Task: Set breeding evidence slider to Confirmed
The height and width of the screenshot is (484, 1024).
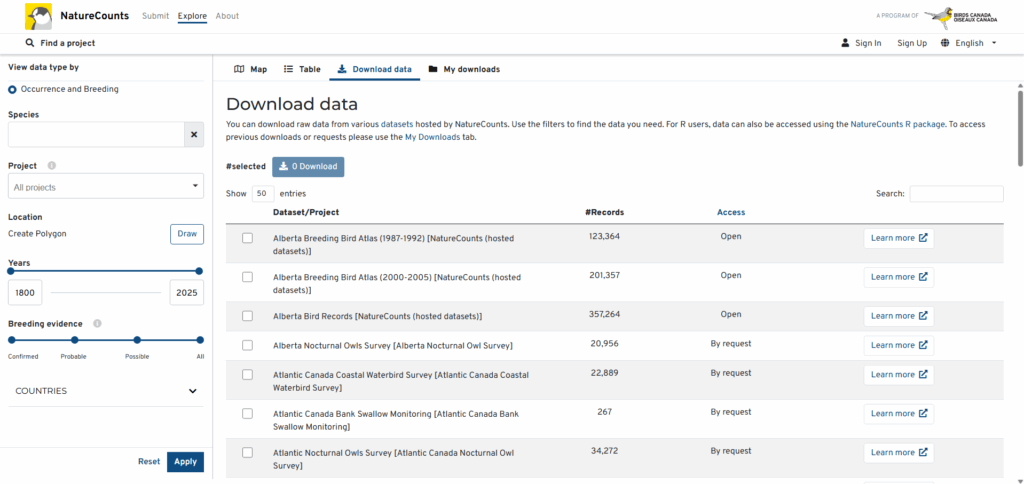Action: coord(12,340)
